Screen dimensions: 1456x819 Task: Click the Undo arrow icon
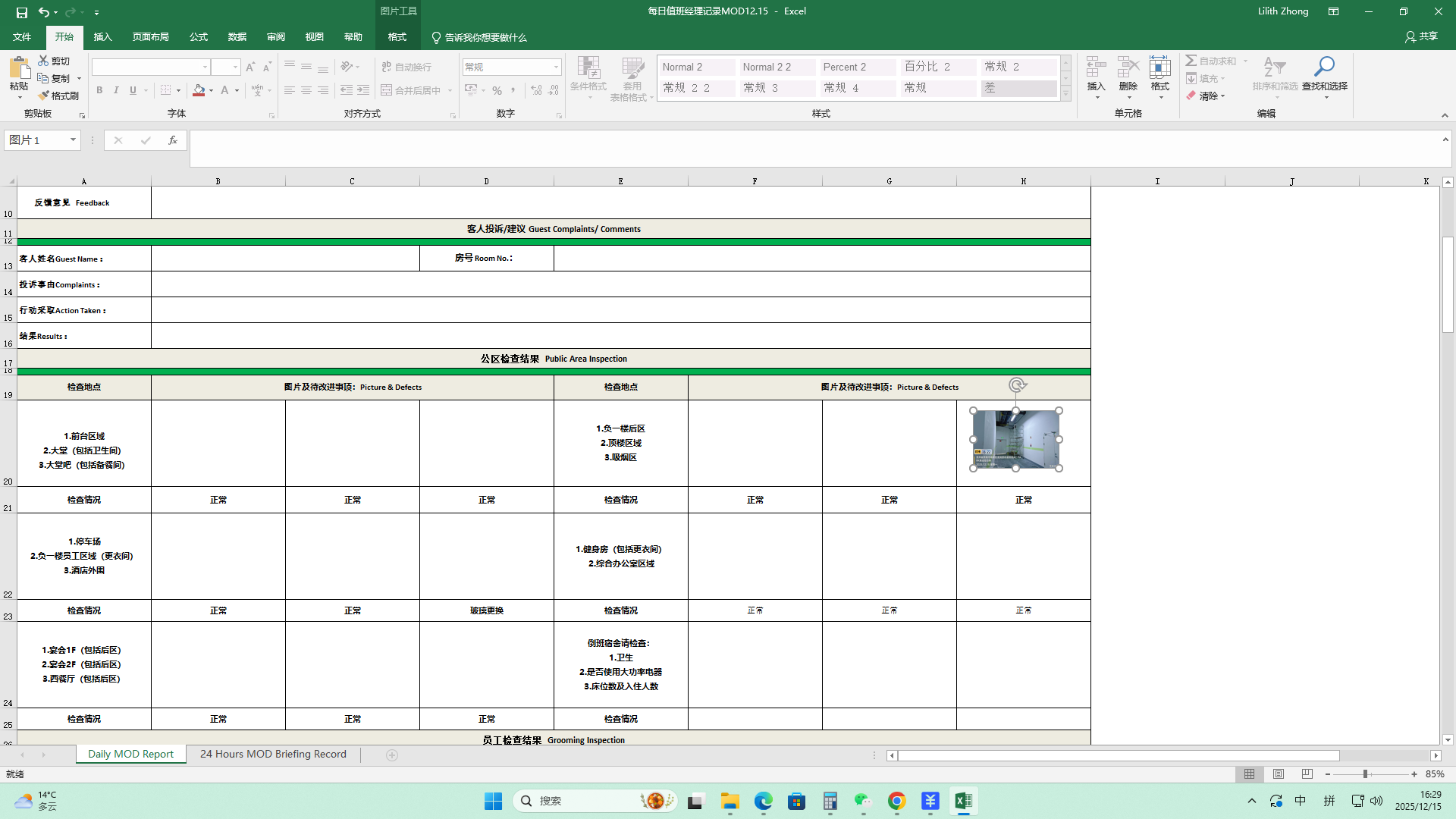point(43,12)
